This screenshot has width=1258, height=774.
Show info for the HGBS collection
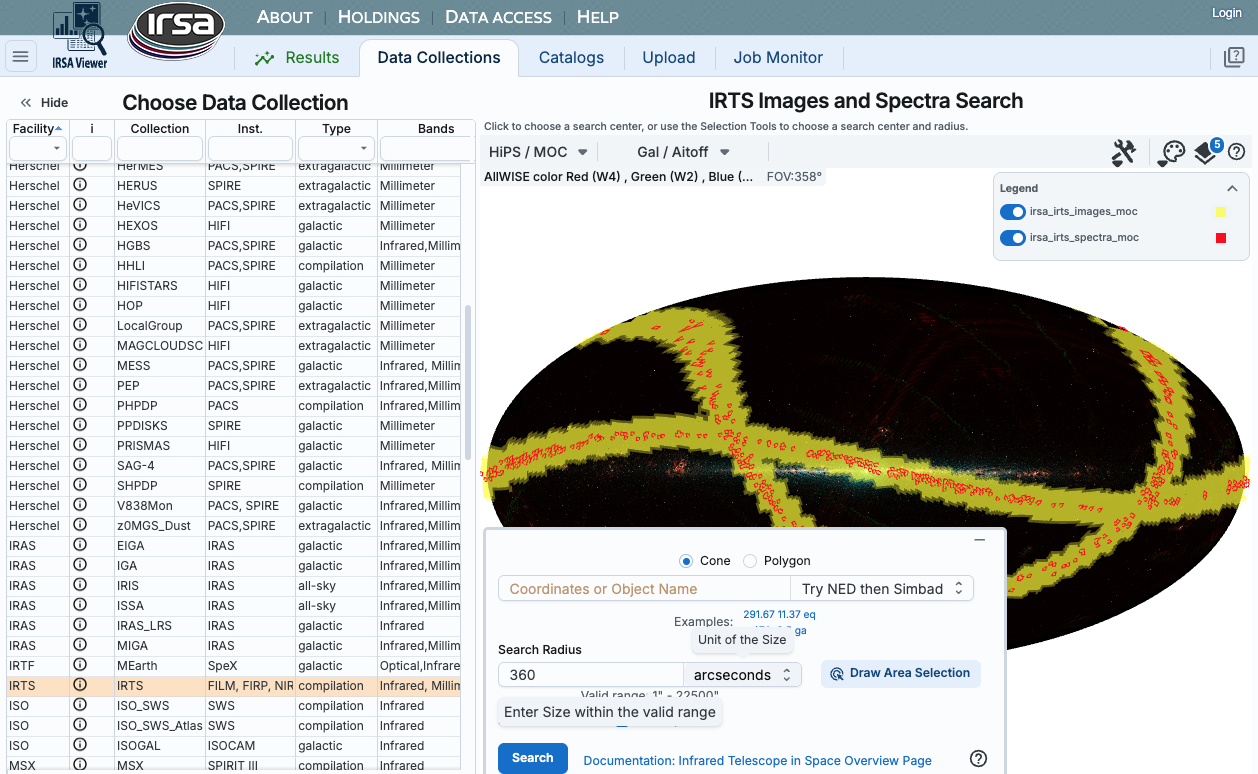coord(80,245)
